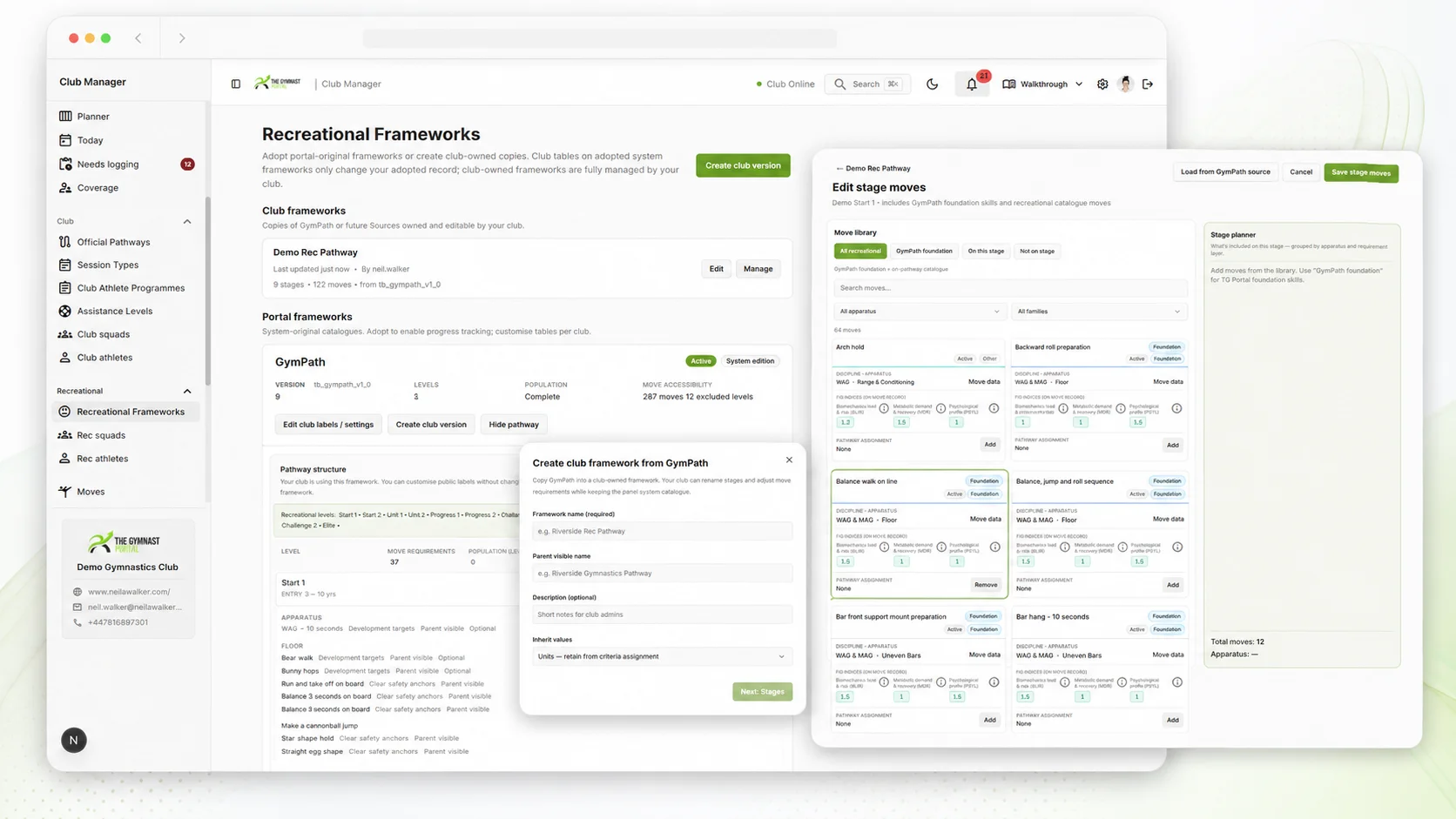Click Next: Stages button
Screen dimensions: 1456x819
pos(762,692)
